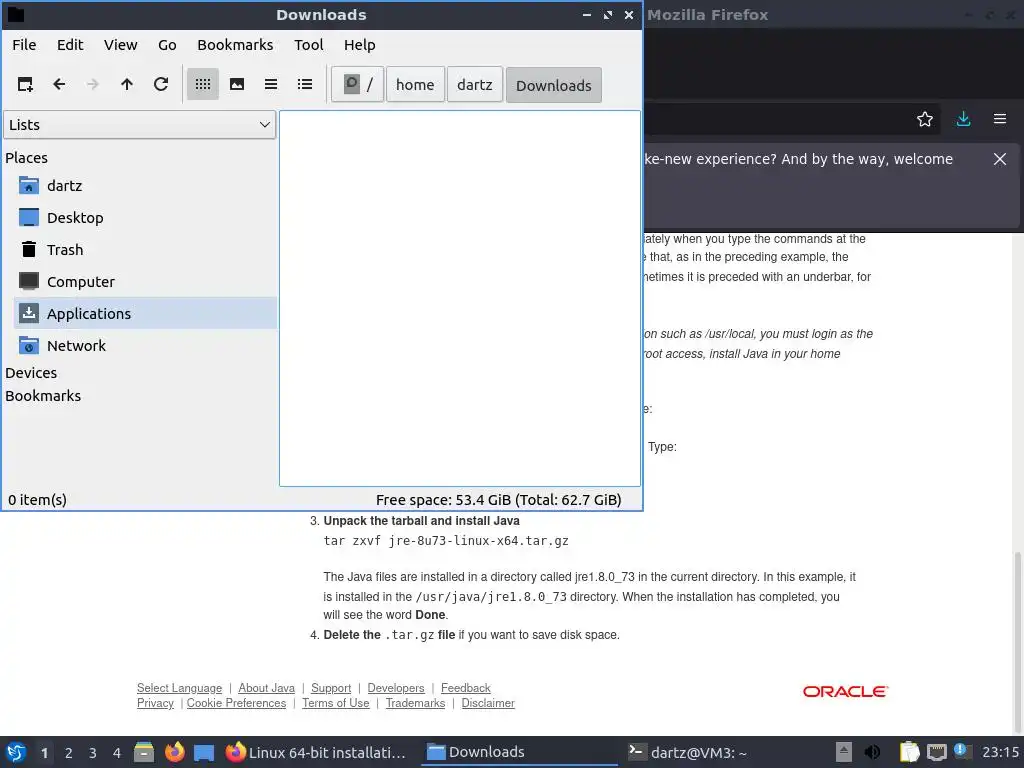Dismiss the Firefox welcome notification

1000,159
